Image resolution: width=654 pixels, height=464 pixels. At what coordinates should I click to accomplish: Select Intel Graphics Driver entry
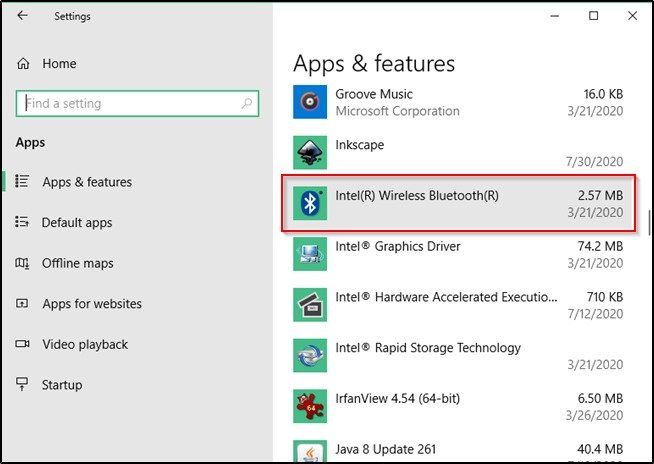point(458,254)
